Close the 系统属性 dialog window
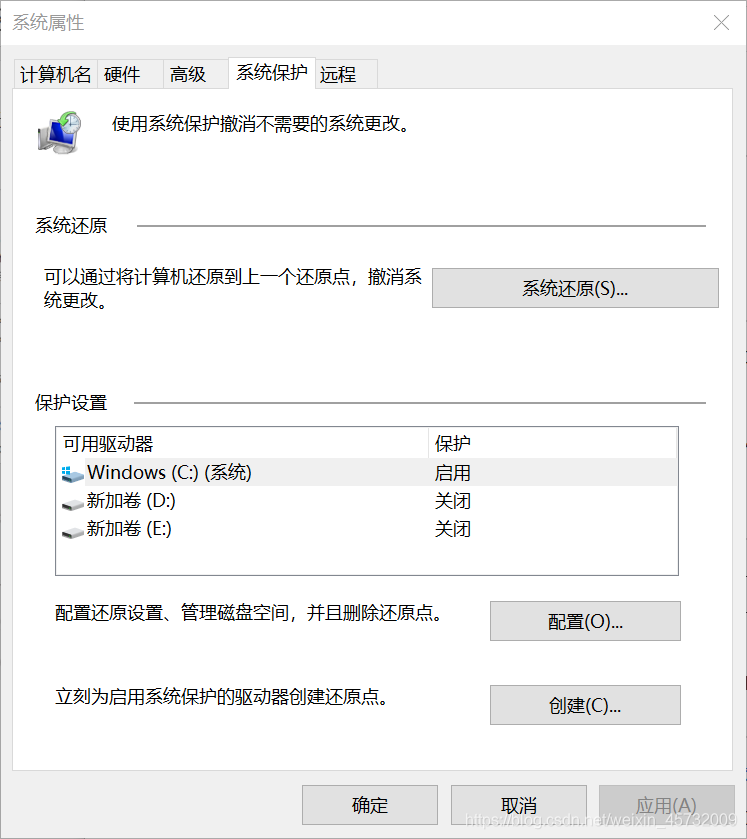 (x=721, y=22)
